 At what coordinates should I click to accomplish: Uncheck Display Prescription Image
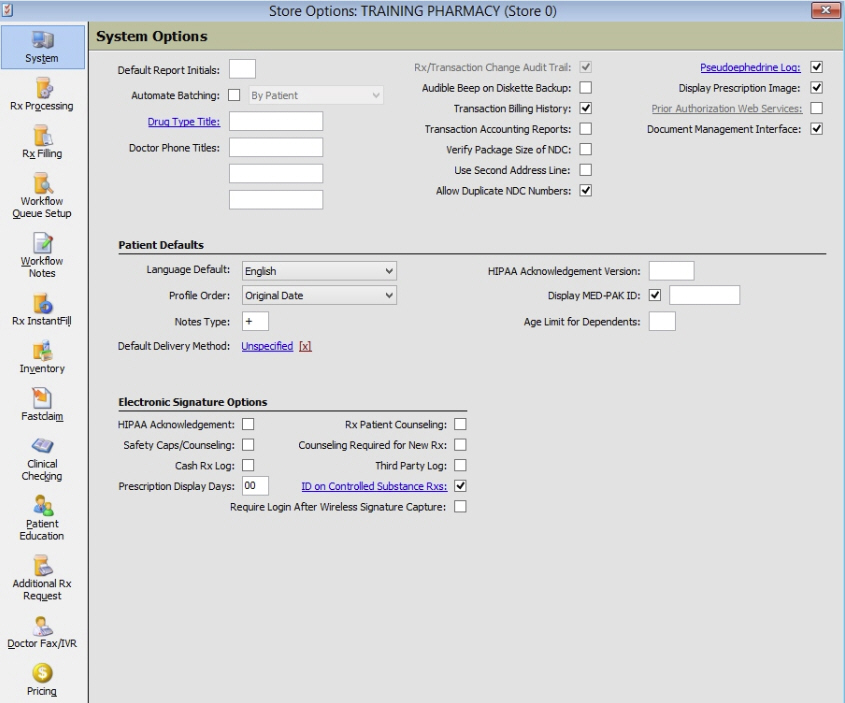(x=817, y=88)
